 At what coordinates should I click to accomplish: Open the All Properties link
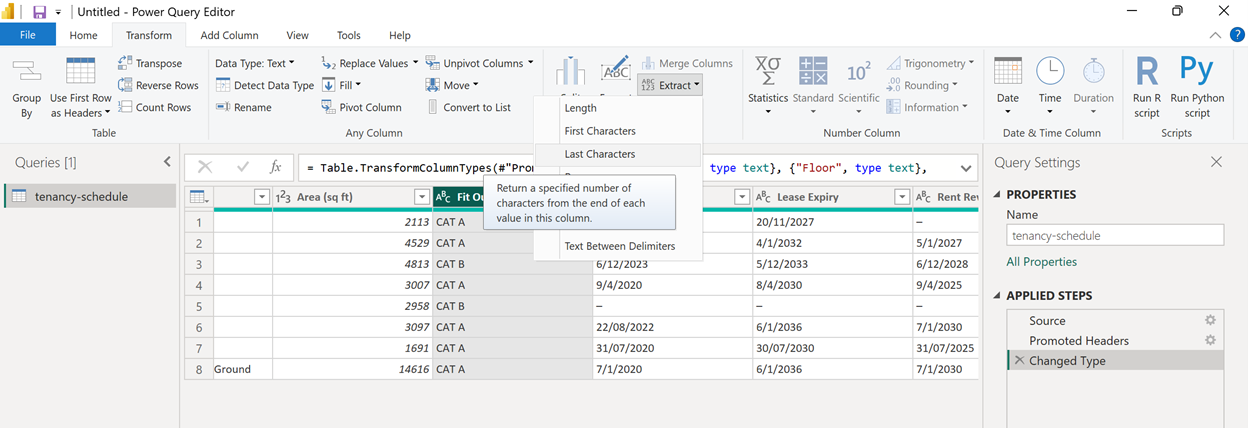pos(1041,262)
